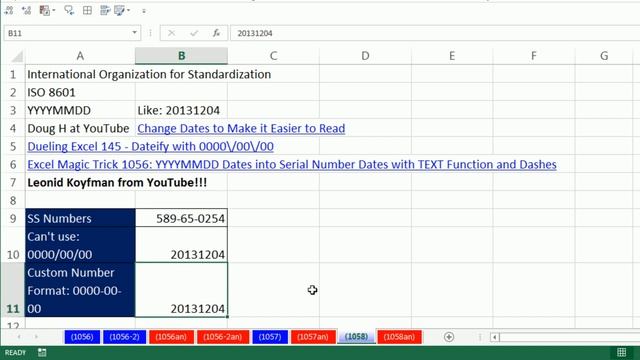Click the formula bar showing 20131204
640x360 pixels.
click(435, 33)
